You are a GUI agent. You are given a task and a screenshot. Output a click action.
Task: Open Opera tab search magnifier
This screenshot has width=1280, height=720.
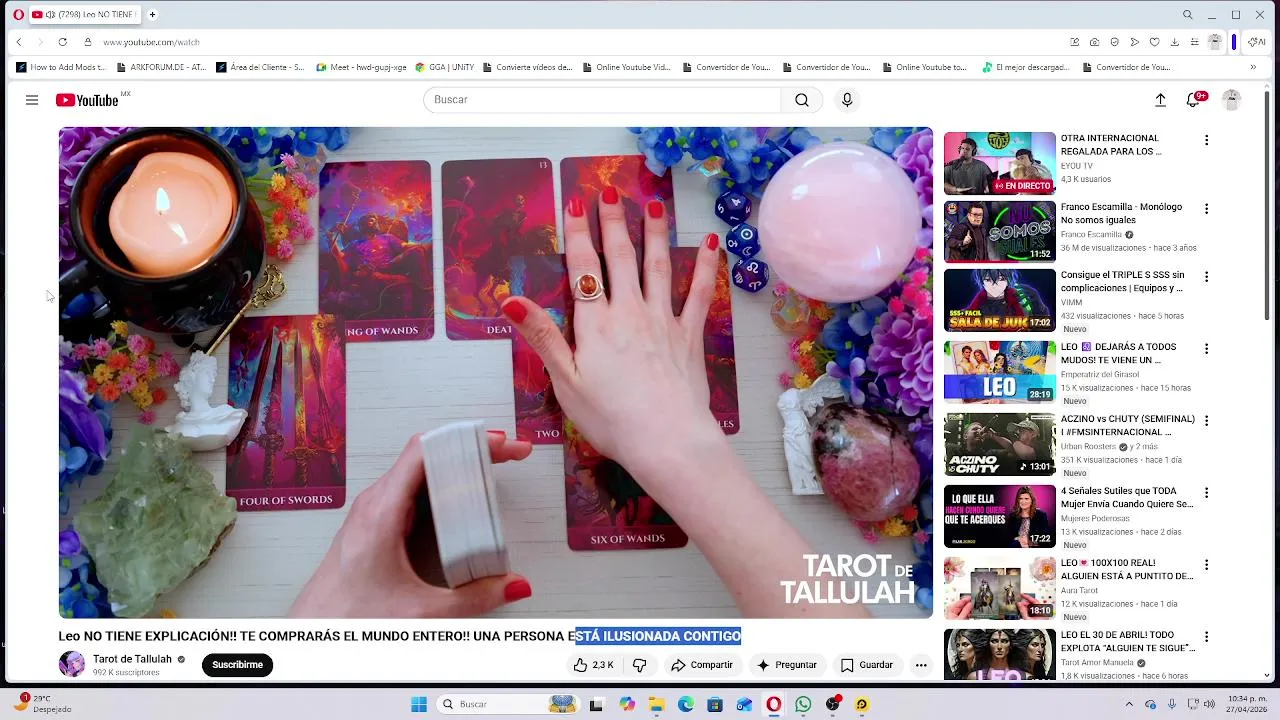(1187, 15)
